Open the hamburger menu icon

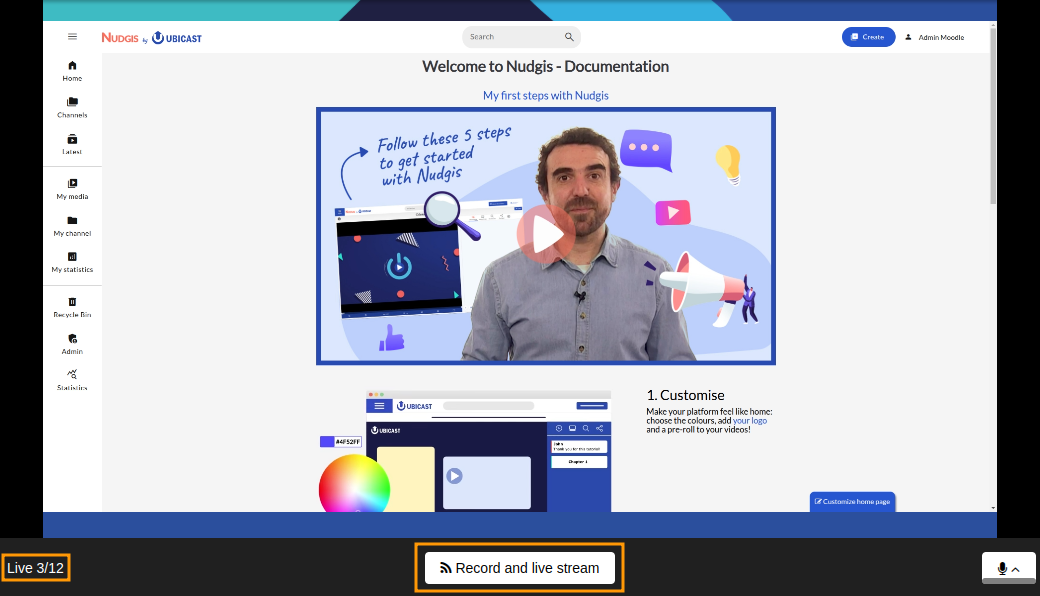(72, 37)
